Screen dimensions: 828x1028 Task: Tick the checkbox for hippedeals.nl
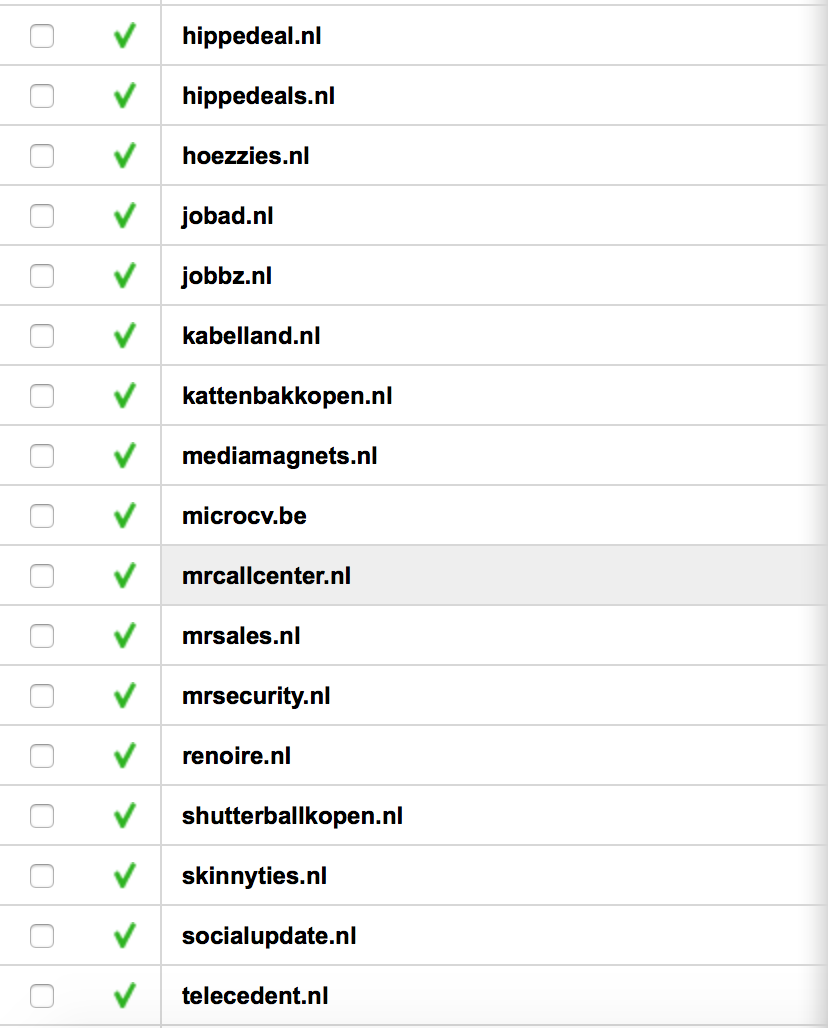click(x=42, y=96)
